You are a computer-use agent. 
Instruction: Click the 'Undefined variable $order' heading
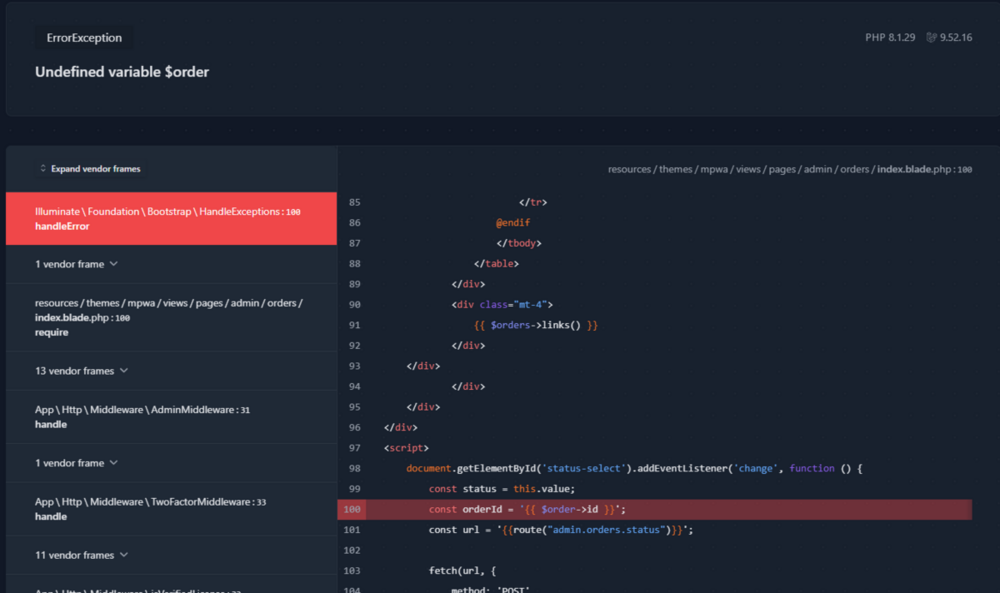[122, 72]
